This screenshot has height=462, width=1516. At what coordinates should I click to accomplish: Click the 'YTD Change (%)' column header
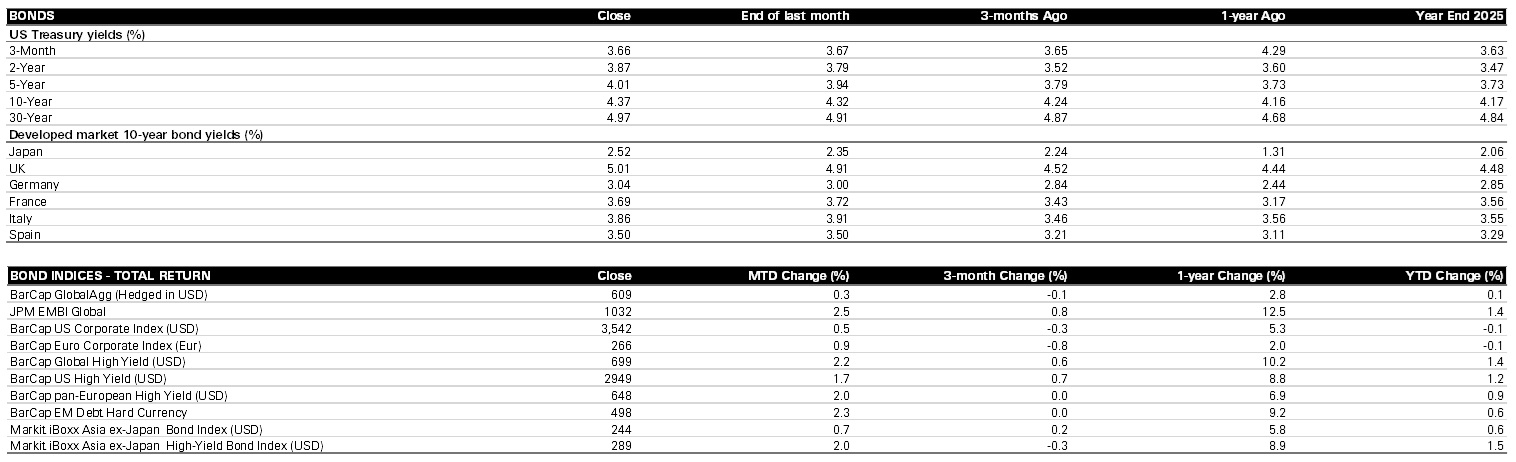(1455, 276)
